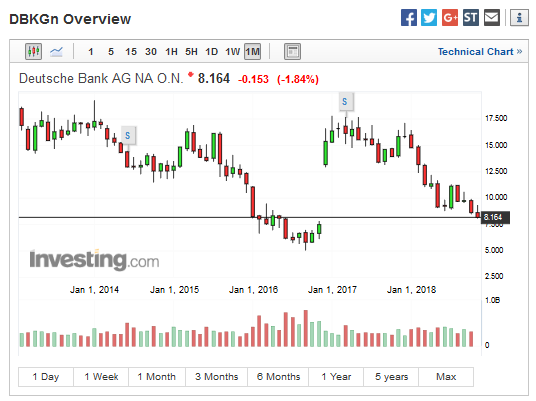Image resolution: width=536 pixels, height=401 pixels.
Task: Show the 1 Week range
Action: click(101, 377)
